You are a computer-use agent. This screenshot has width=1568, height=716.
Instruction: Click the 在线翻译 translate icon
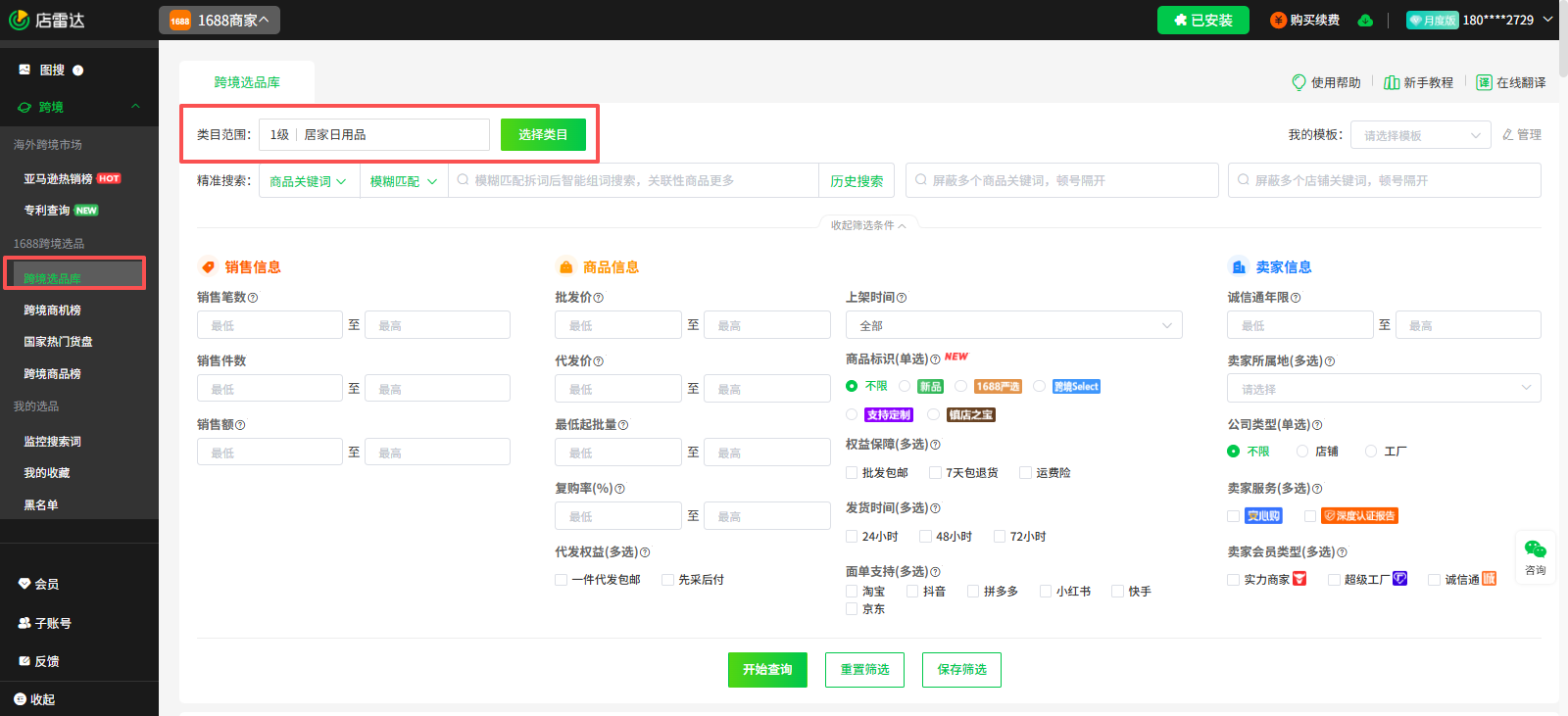click(1484, 82)
